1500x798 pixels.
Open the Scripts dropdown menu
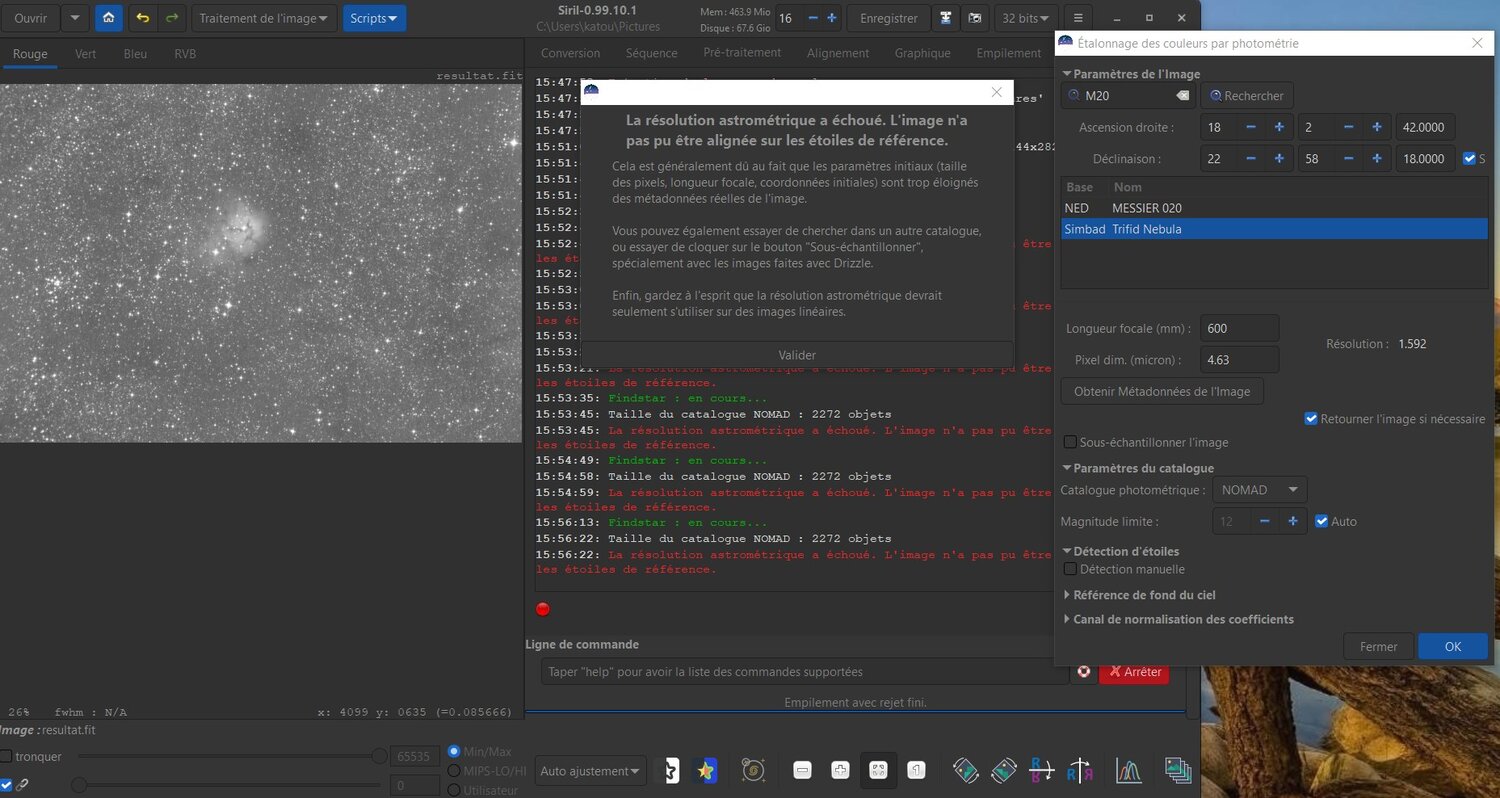[x=375, y=18]
